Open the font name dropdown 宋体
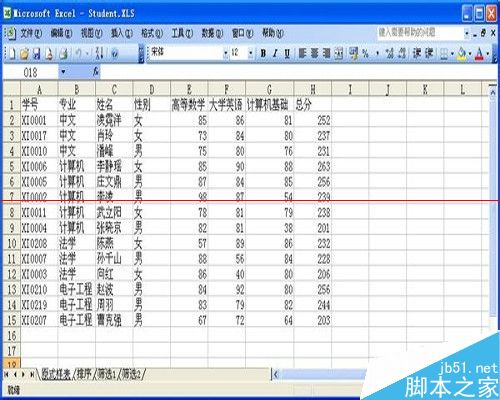Image resolution: width=500 pixels, height=400 pixels. pos(226,53)
